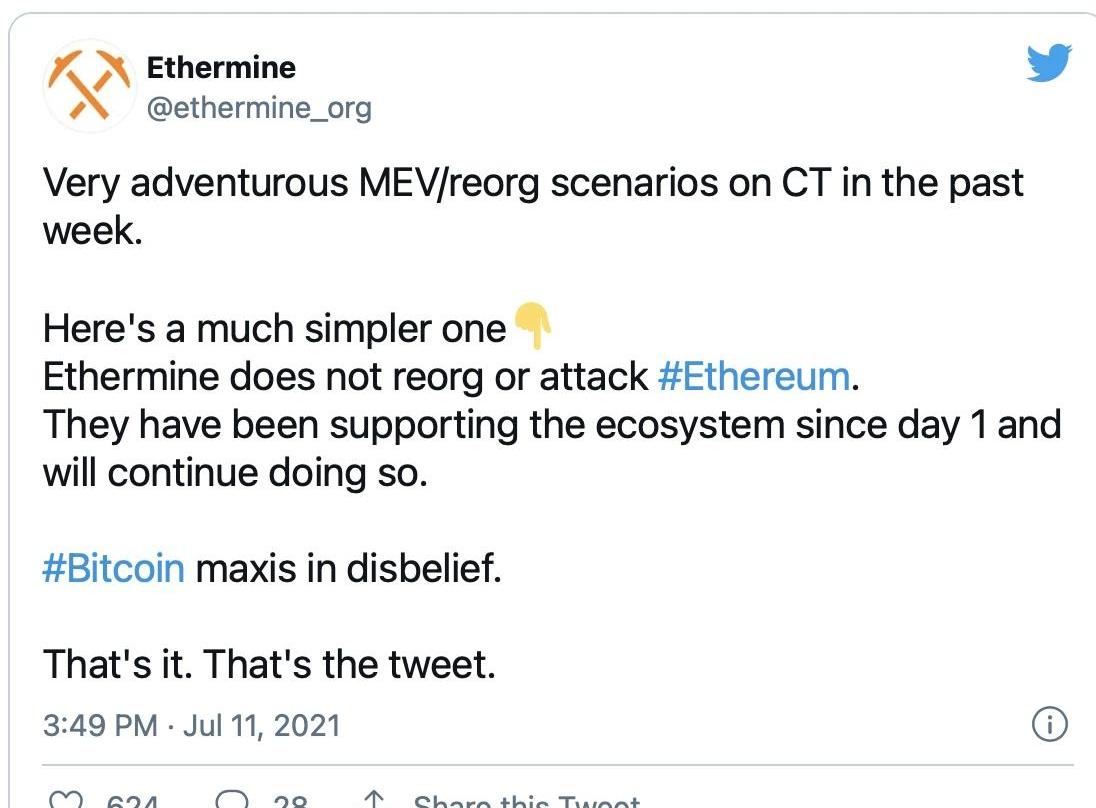Screen dimensions: 1096x808
Task: Like the tweet with heart icon
Action: pyautogui.click(x=65, y=799)
